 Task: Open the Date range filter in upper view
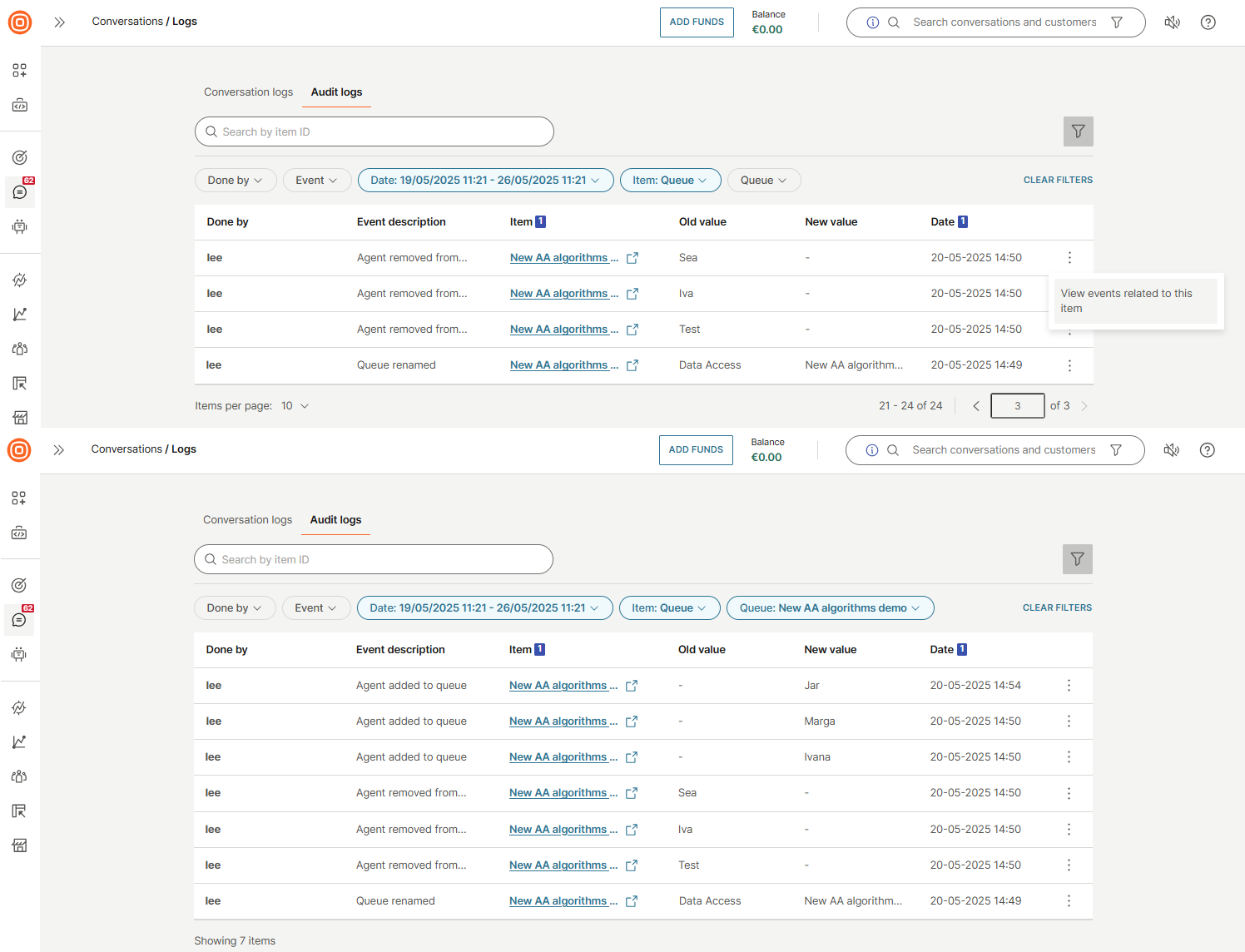pyautogui.click(x=485, y=181)
